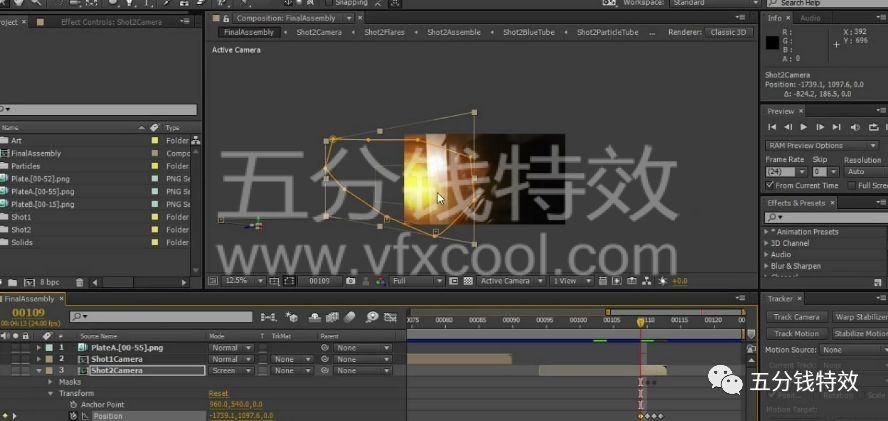Click the Warp Stabilizer button
This screenshot has width=888, height=421.
click(860, 317)
